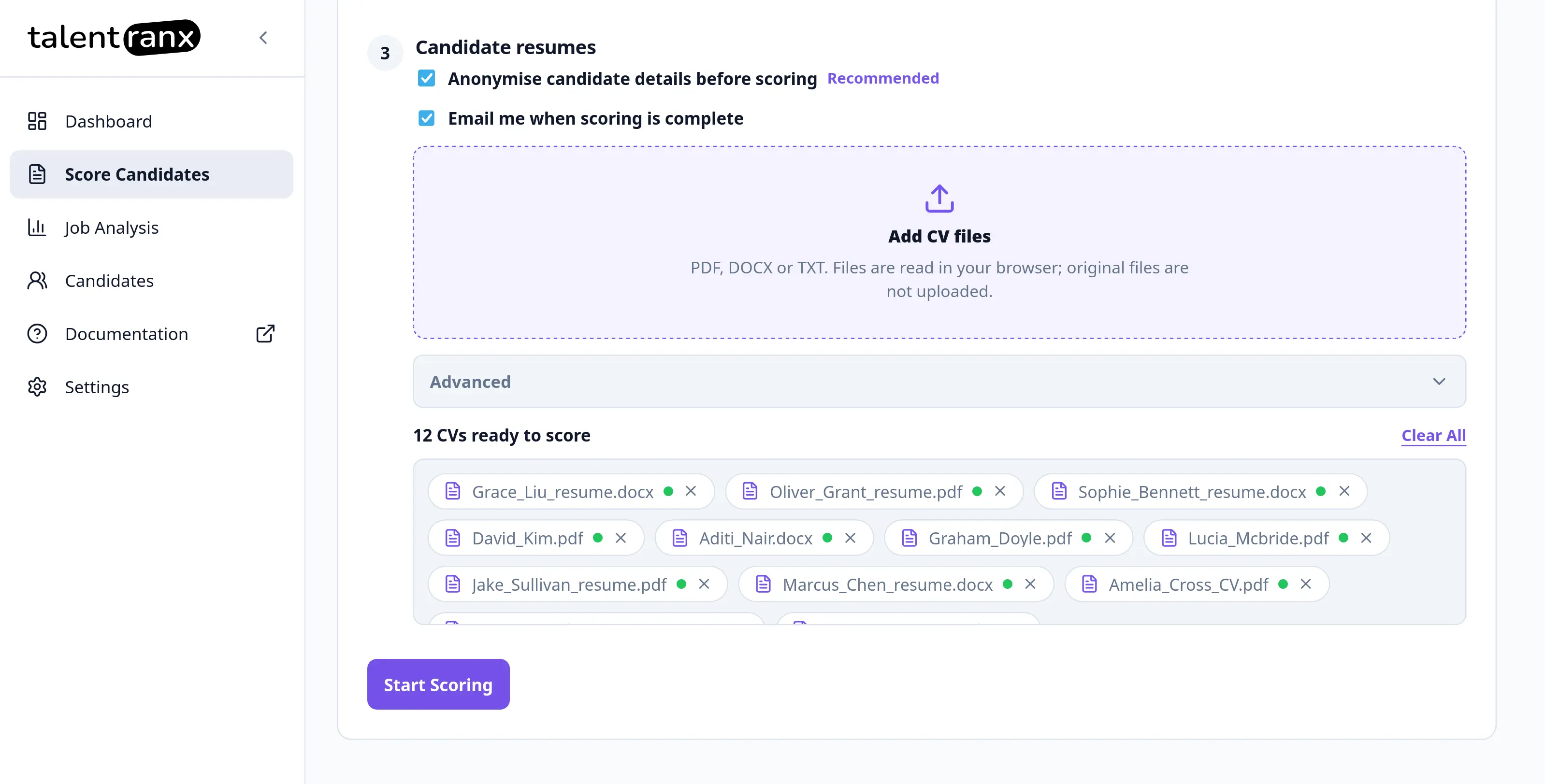1545x784 pixels.
Task: Click the David_Kim.pdf file icon
Action: coord(453,538)
